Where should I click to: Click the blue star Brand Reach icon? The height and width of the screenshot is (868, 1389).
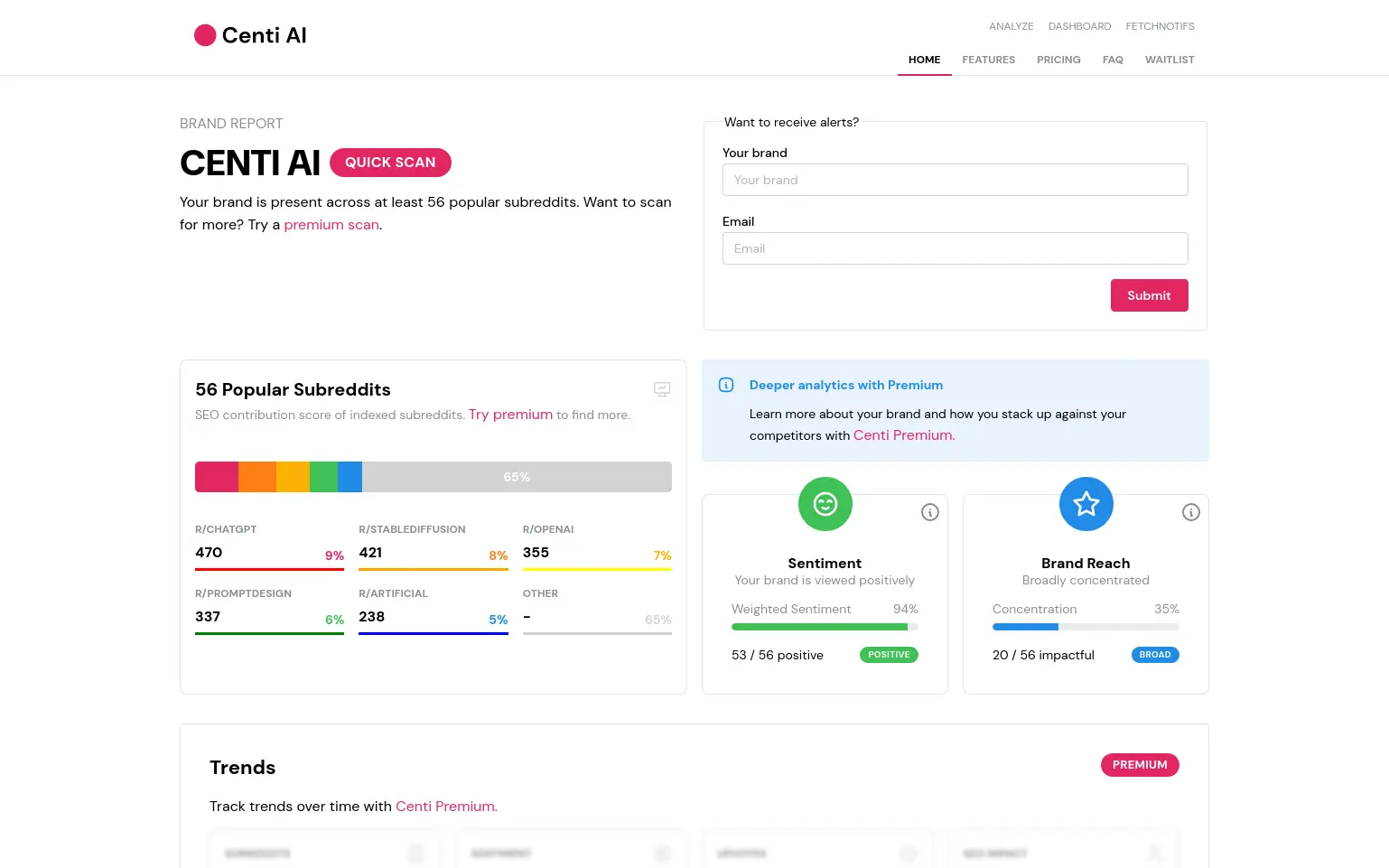[1086, 504]
